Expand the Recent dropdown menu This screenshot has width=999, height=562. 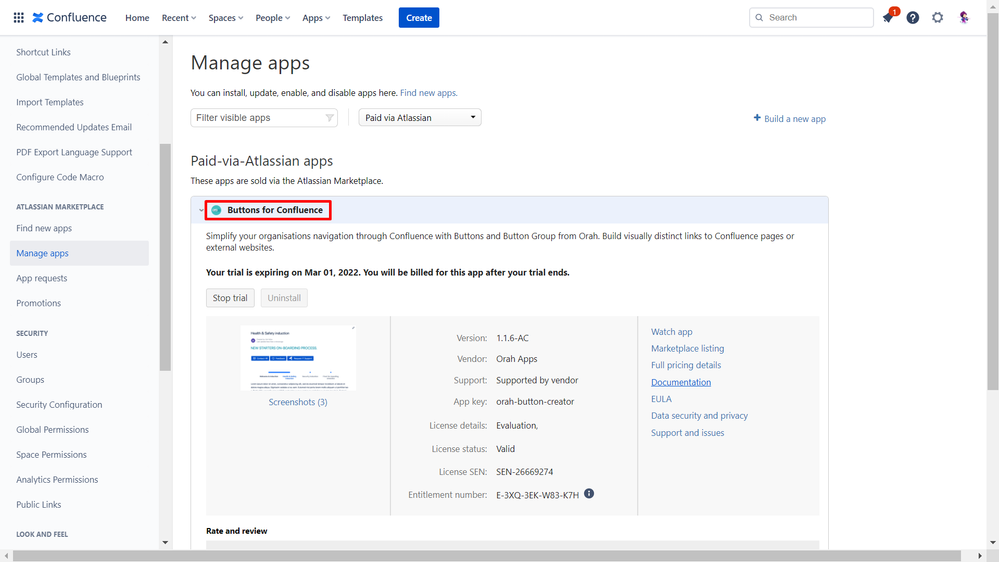[179, 17]
